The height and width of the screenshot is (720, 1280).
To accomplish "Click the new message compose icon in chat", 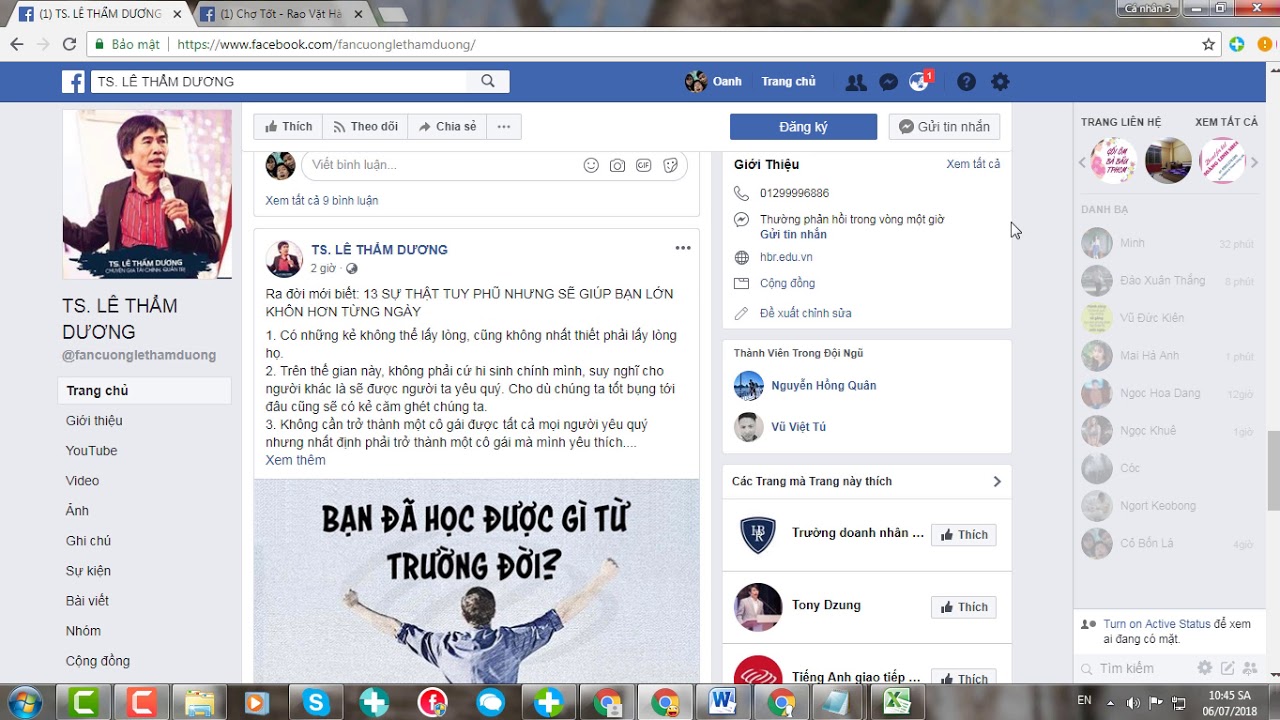I will [1227, 668].
